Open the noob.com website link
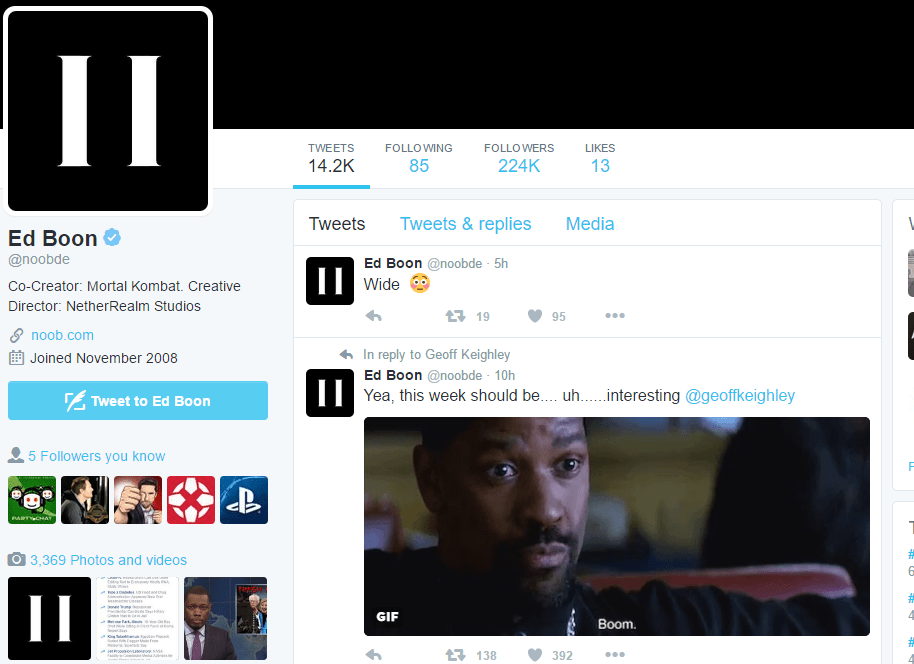Image resolution: width=914 pixels, height=664 pixels. (x=62, y=335)
